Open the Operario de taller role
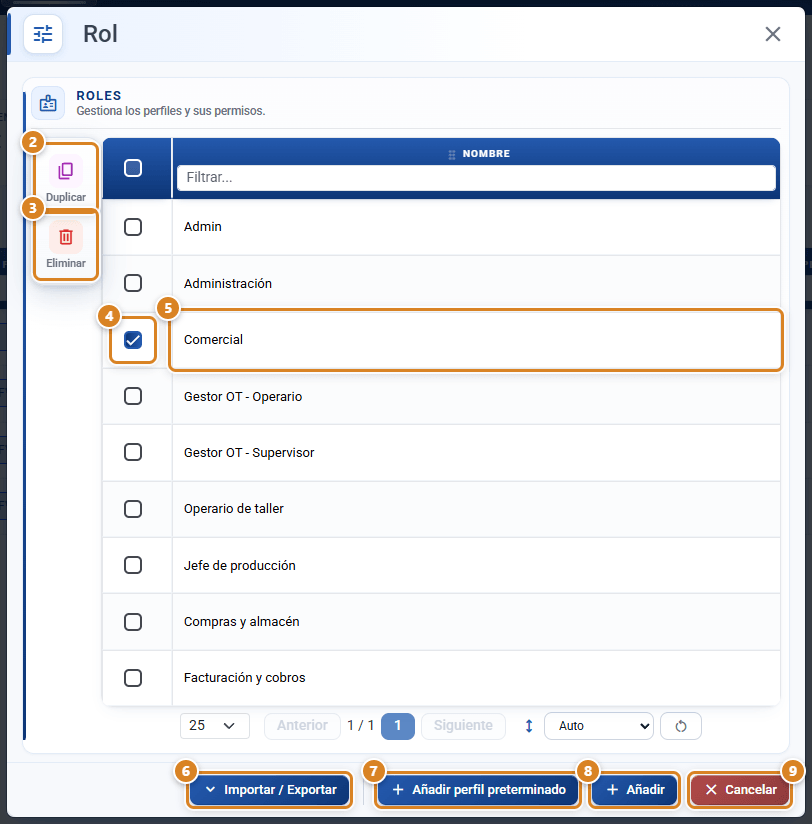 (x=476, y=509)
